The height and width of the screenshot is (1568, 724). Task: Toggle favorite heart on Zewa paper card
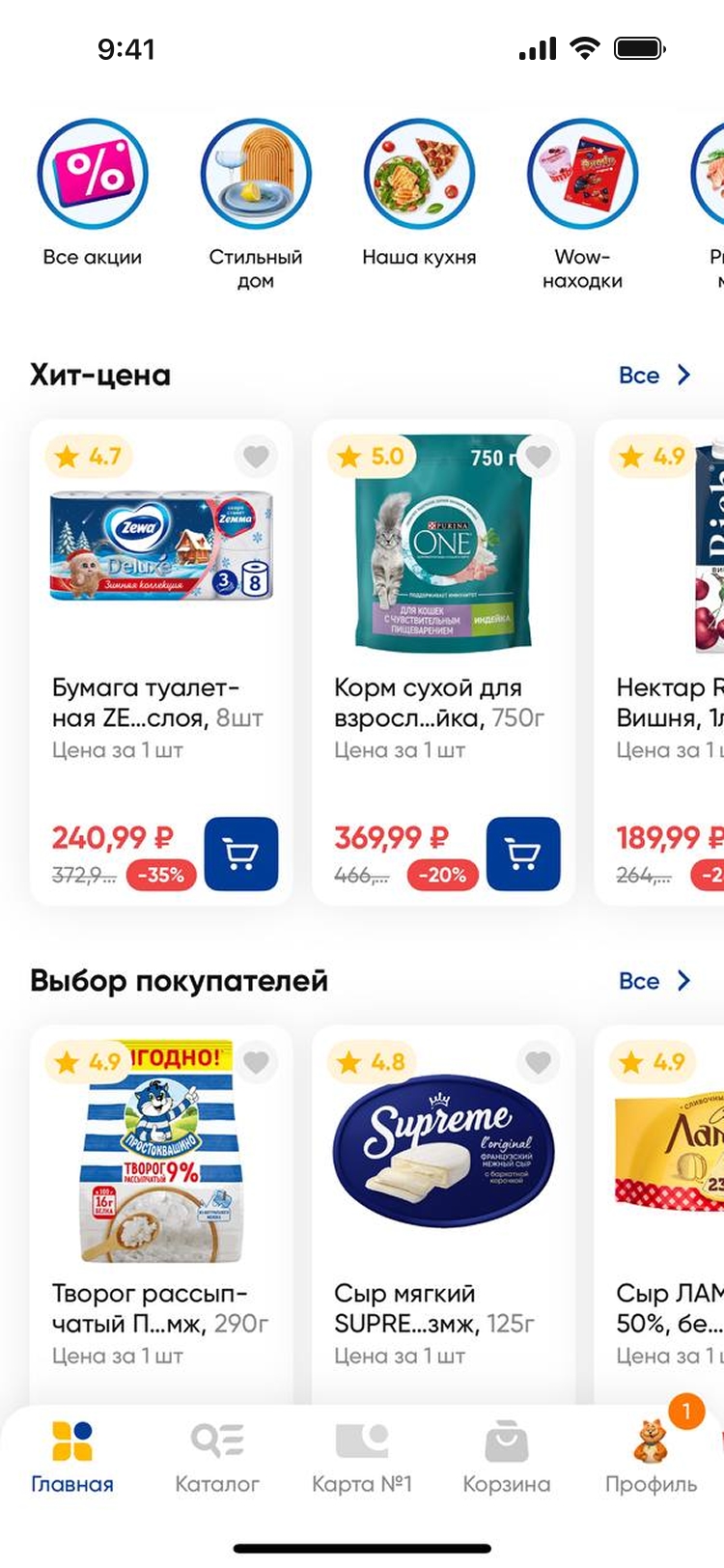pos(256,456)
